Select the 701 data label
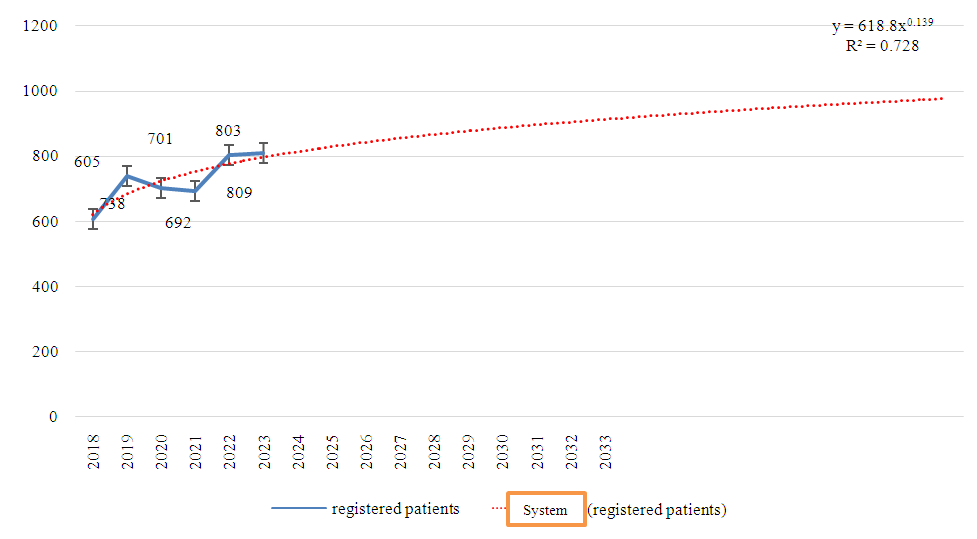This screenshot has width=977, height=539. [160, 139]
